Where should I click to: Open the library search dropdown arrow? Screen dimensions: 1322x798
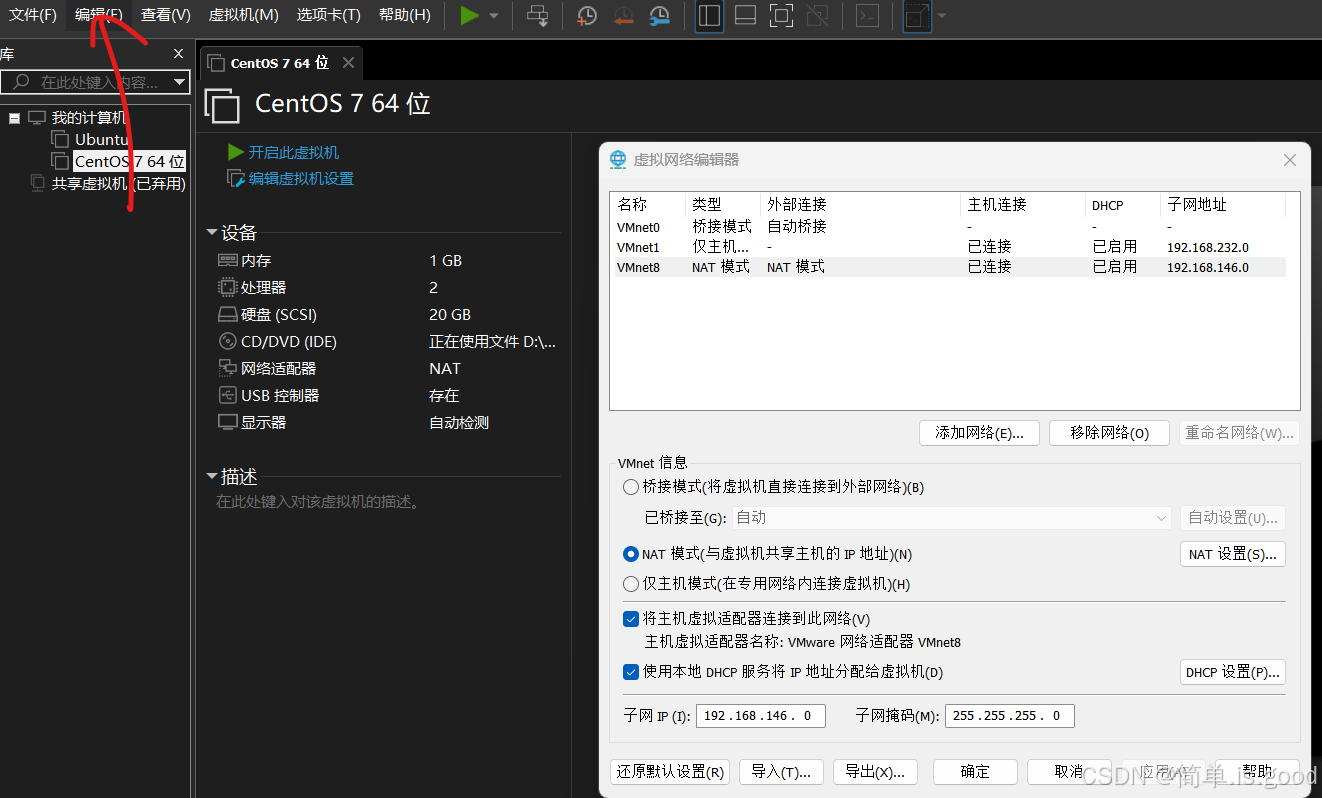coord(179,82)
